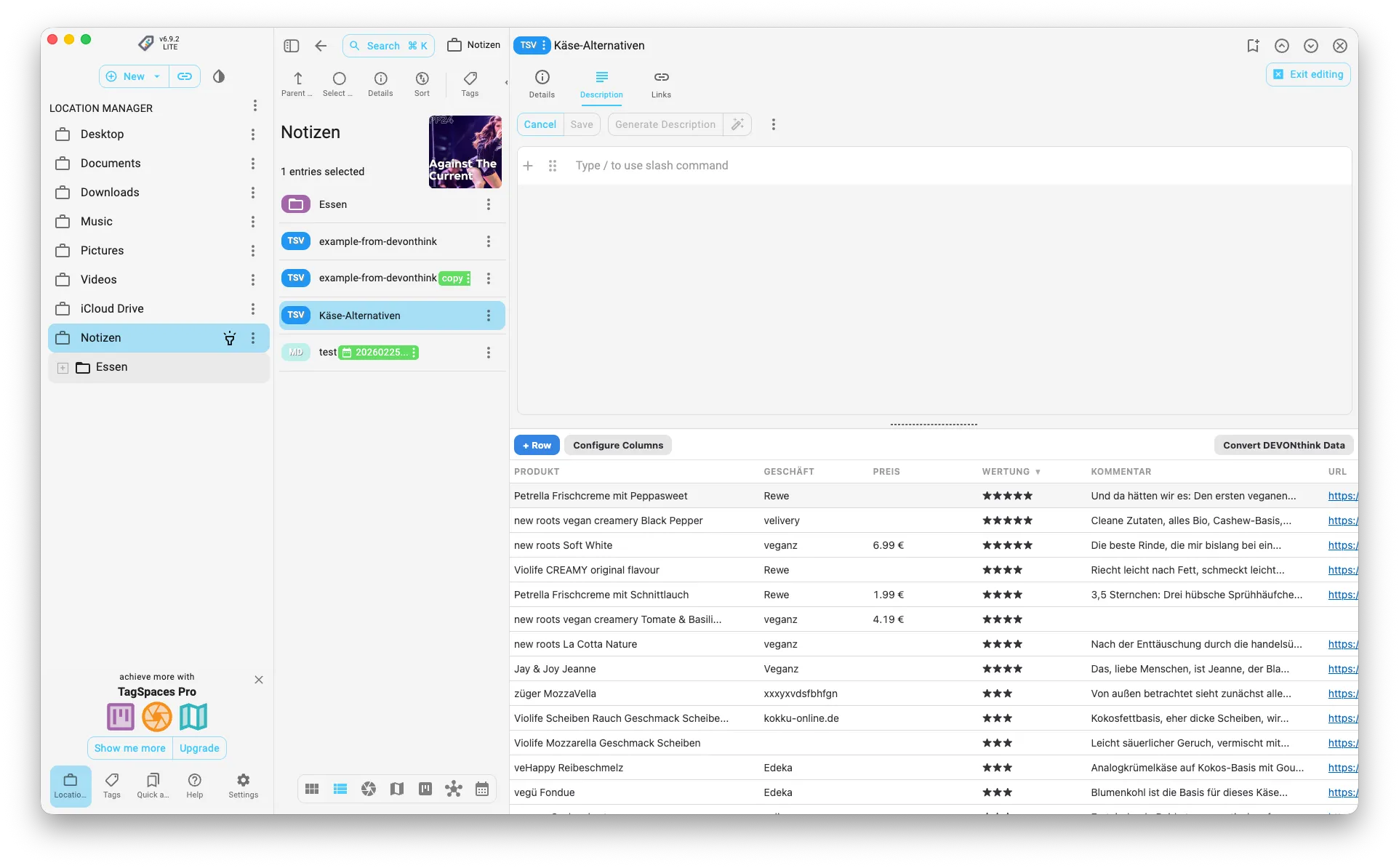Toggle select all entries
This screenshot has width=1399, height=868.
click(x=339, y=79)
